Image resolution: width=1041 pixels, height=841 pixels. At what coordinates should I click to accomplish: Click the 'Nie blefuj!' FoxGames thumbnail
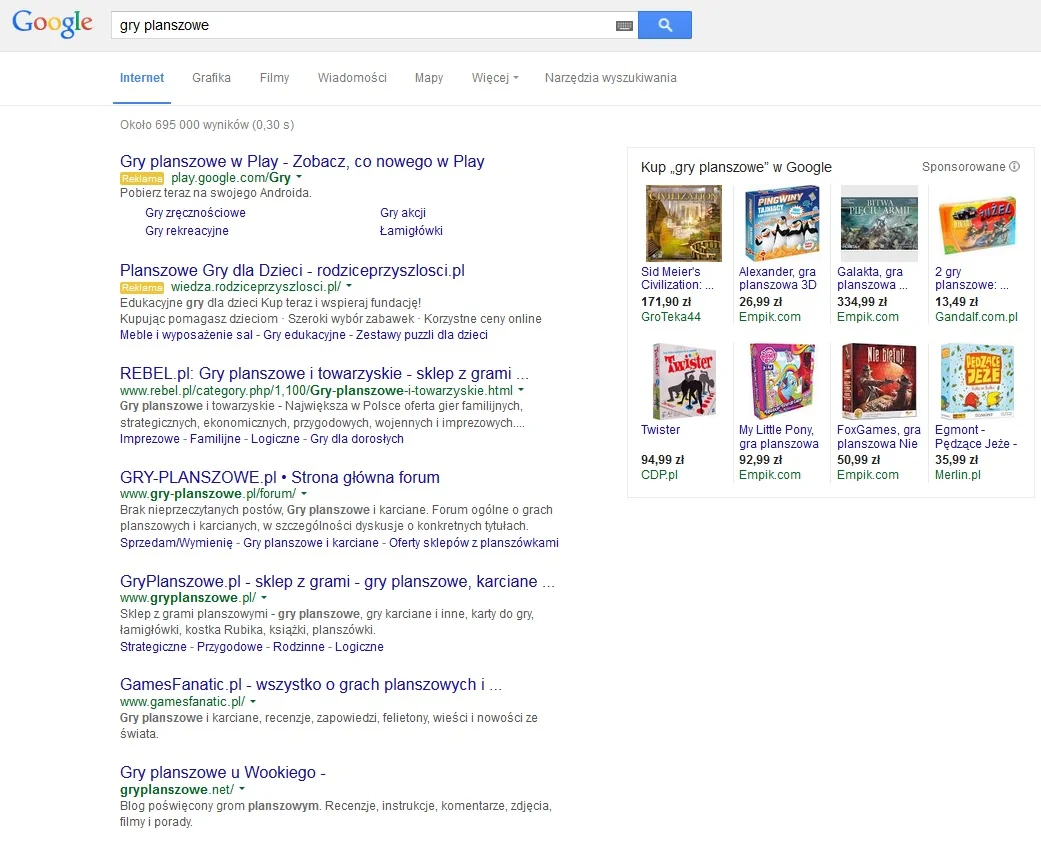(879, 381)
